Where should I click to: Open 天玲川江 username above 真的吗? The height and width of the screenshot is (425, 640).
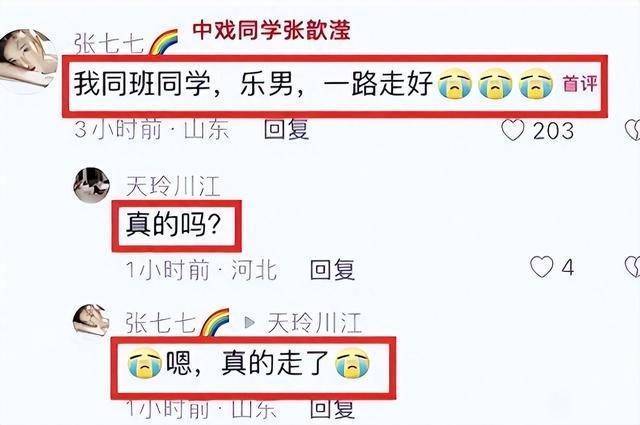tap(173, 186)
